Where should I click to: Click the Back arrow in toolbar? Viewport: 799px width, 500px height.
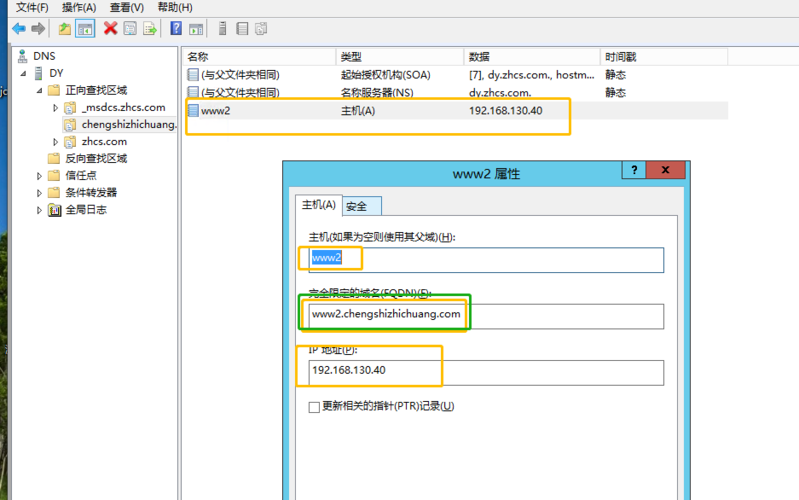click(18, 28)
